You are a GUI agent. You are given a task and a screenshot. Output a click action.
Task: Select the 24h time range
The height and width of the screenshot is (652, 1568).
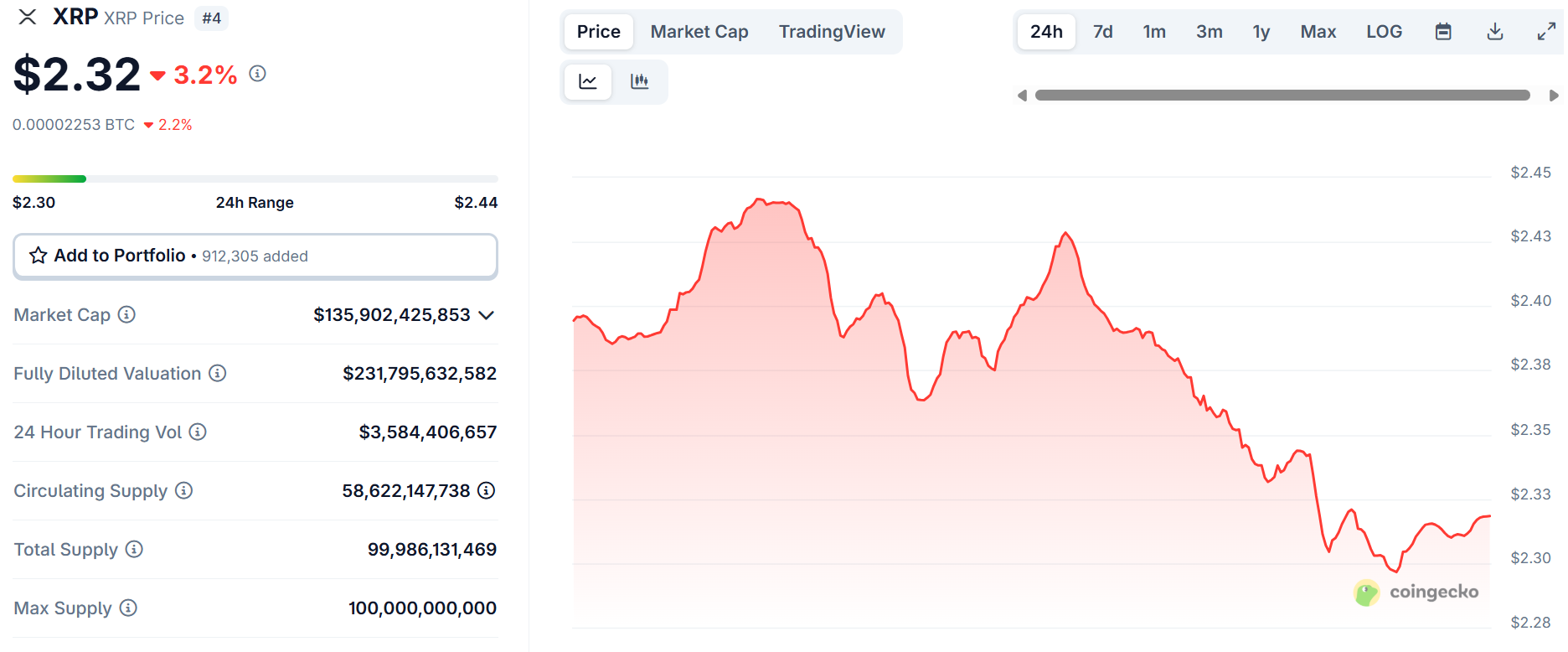(x=1047, y=32)
